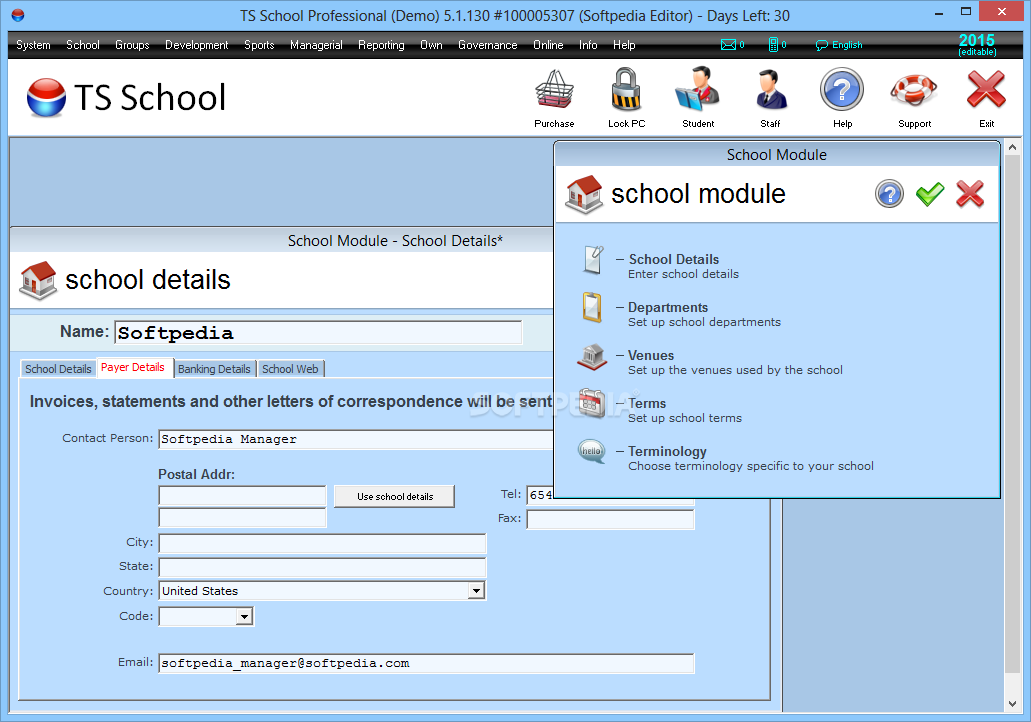Open the Terminology module link
1031x722 pixels.
pos(667,451)
